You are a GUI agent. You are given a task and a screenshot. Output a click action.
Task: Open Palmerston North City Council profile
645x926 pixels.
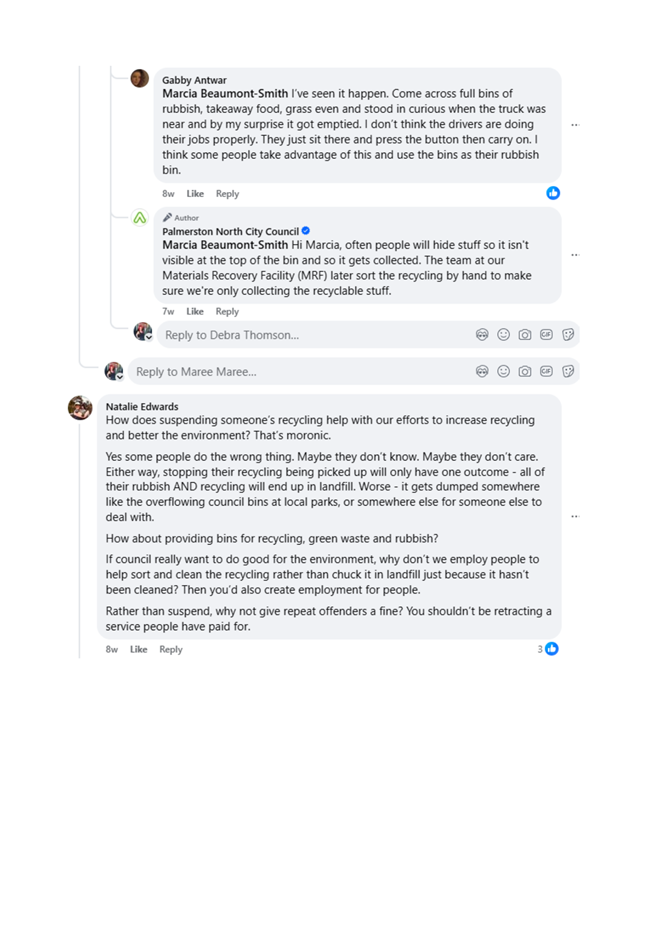point(230,232)
